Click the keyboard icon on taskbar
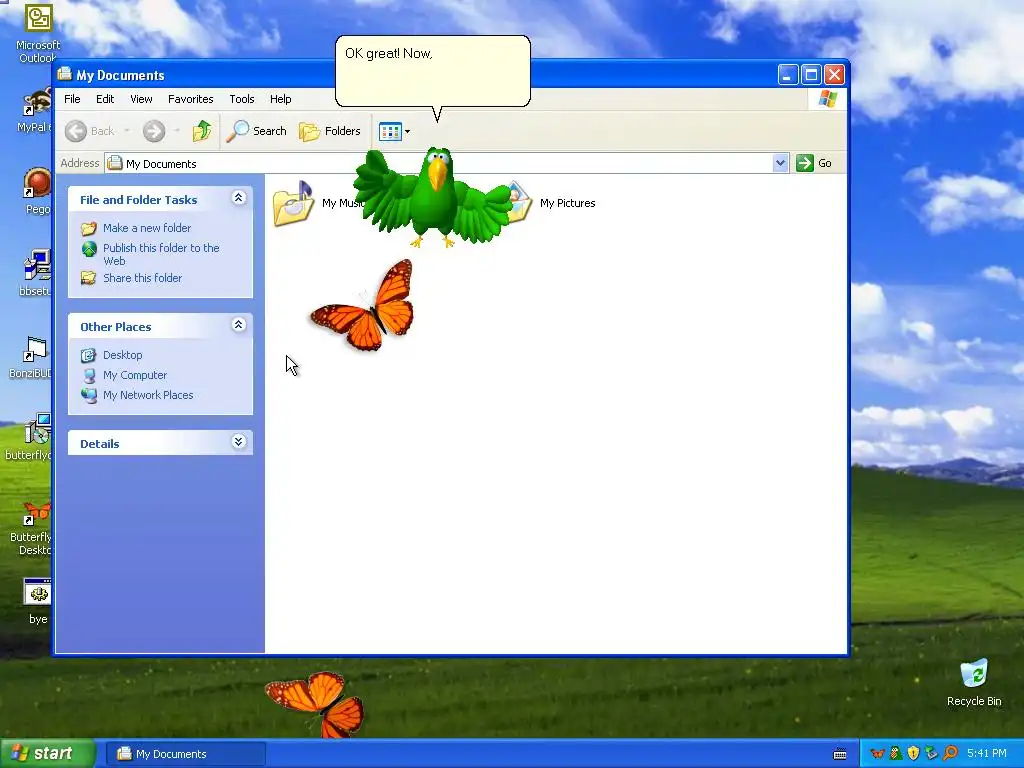 pos(840,754)
